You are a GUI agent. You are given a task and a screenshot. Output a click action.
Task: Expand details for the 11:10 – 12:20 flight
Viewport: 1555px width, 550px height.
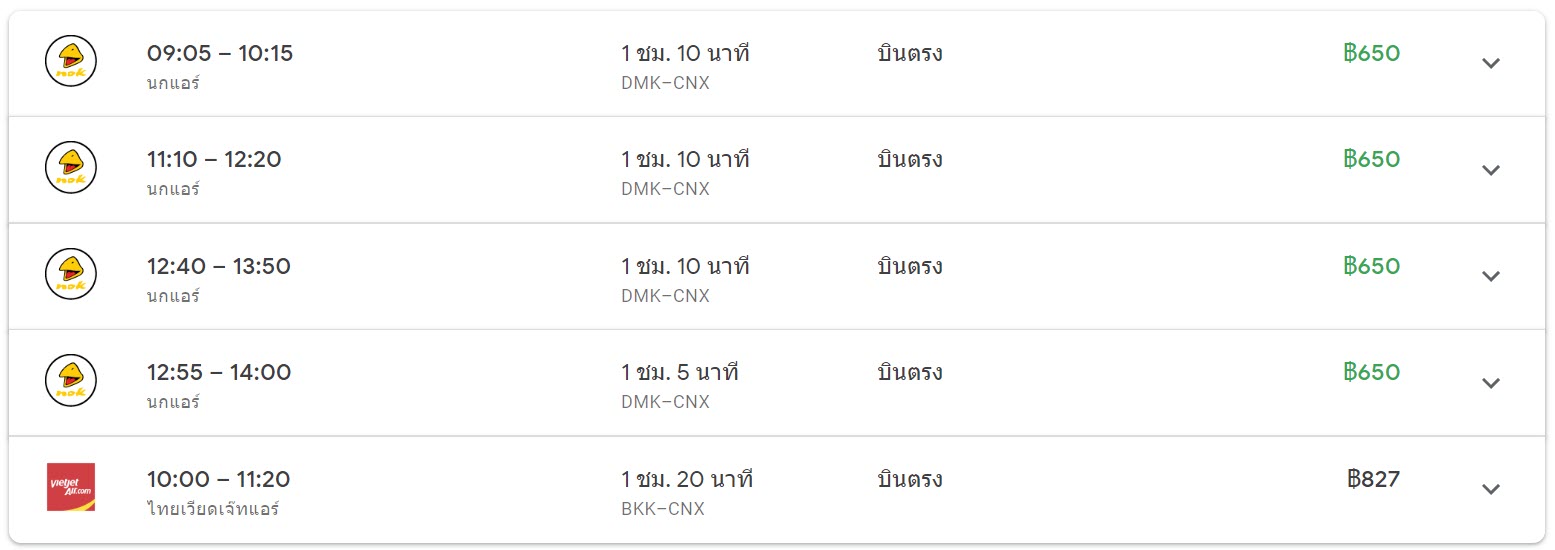click(1490, 170)
